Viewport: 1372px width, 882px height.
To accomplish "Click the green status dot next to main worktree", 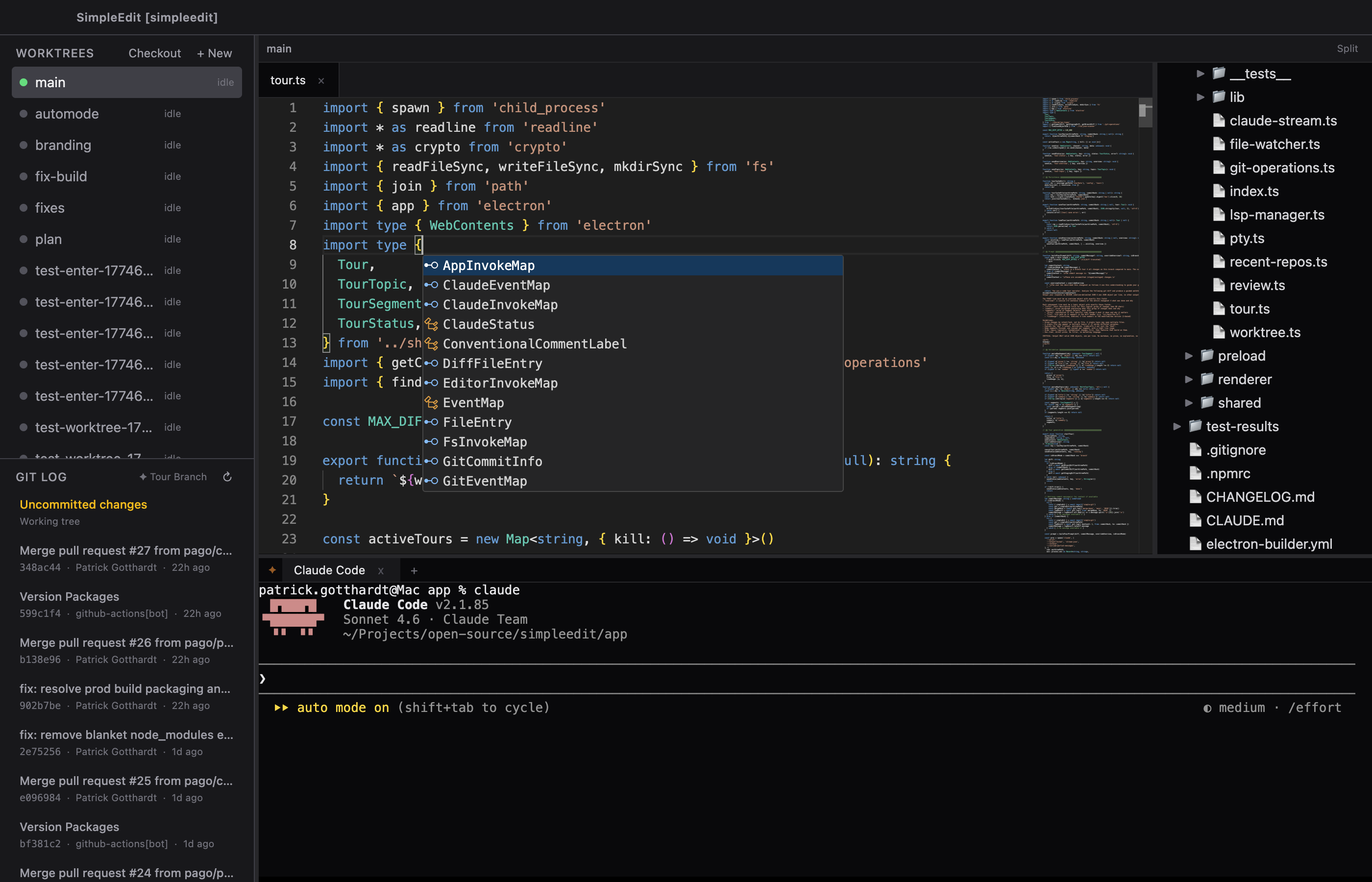I will point(24,82).
